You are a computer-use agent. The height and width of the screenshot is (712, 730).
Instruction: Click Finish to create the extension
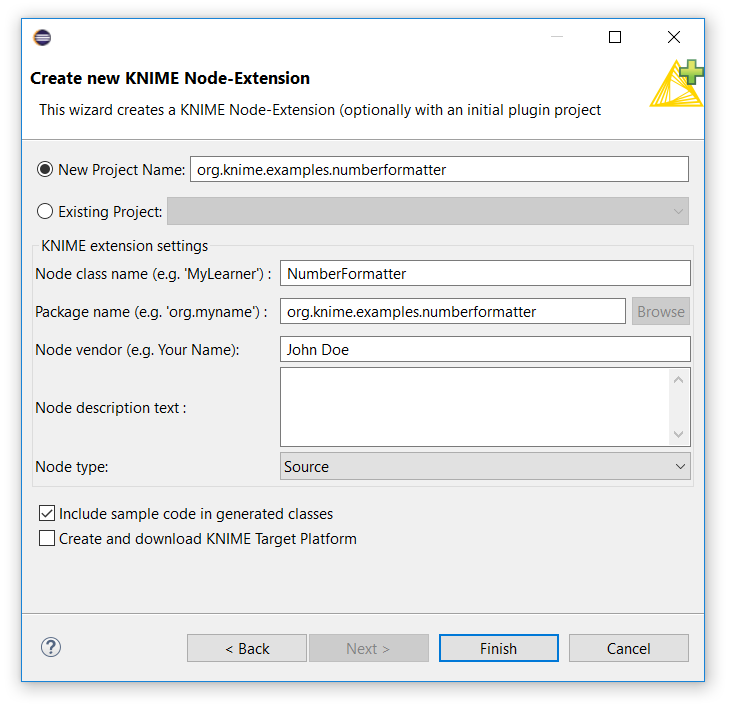click(x=499, y=648)
